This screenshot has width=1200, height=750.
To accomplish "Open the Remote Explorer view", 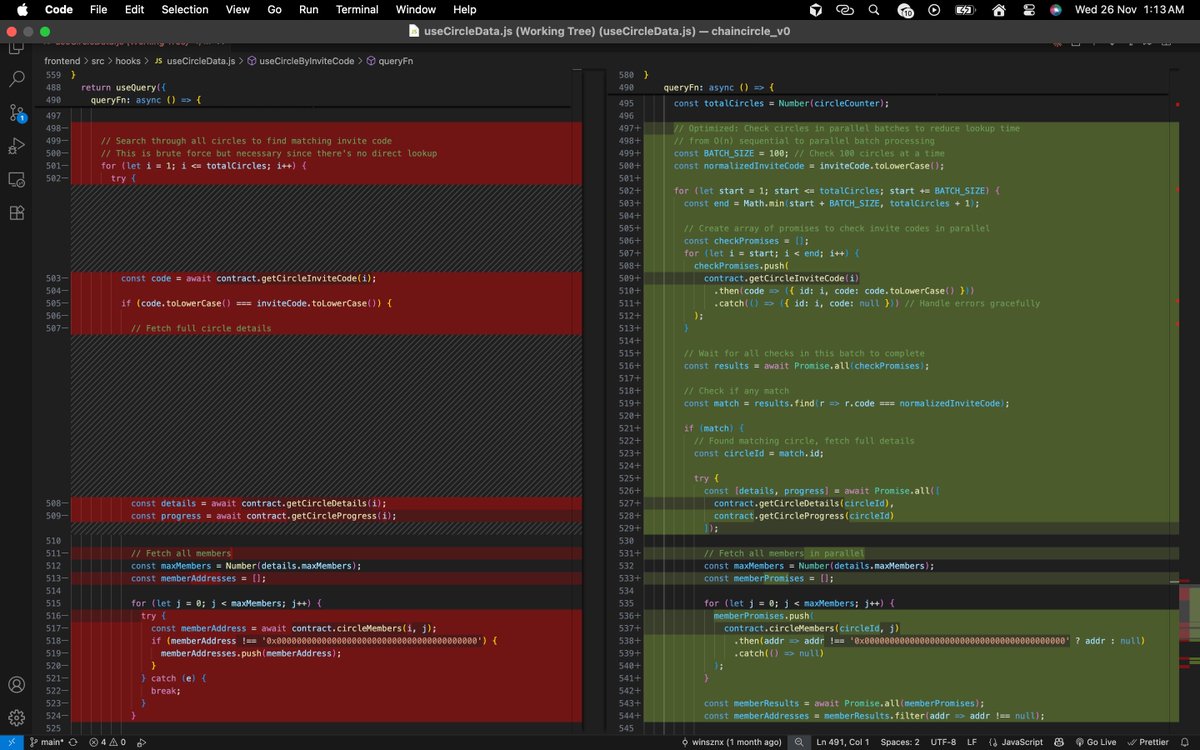I will (16, 180).
